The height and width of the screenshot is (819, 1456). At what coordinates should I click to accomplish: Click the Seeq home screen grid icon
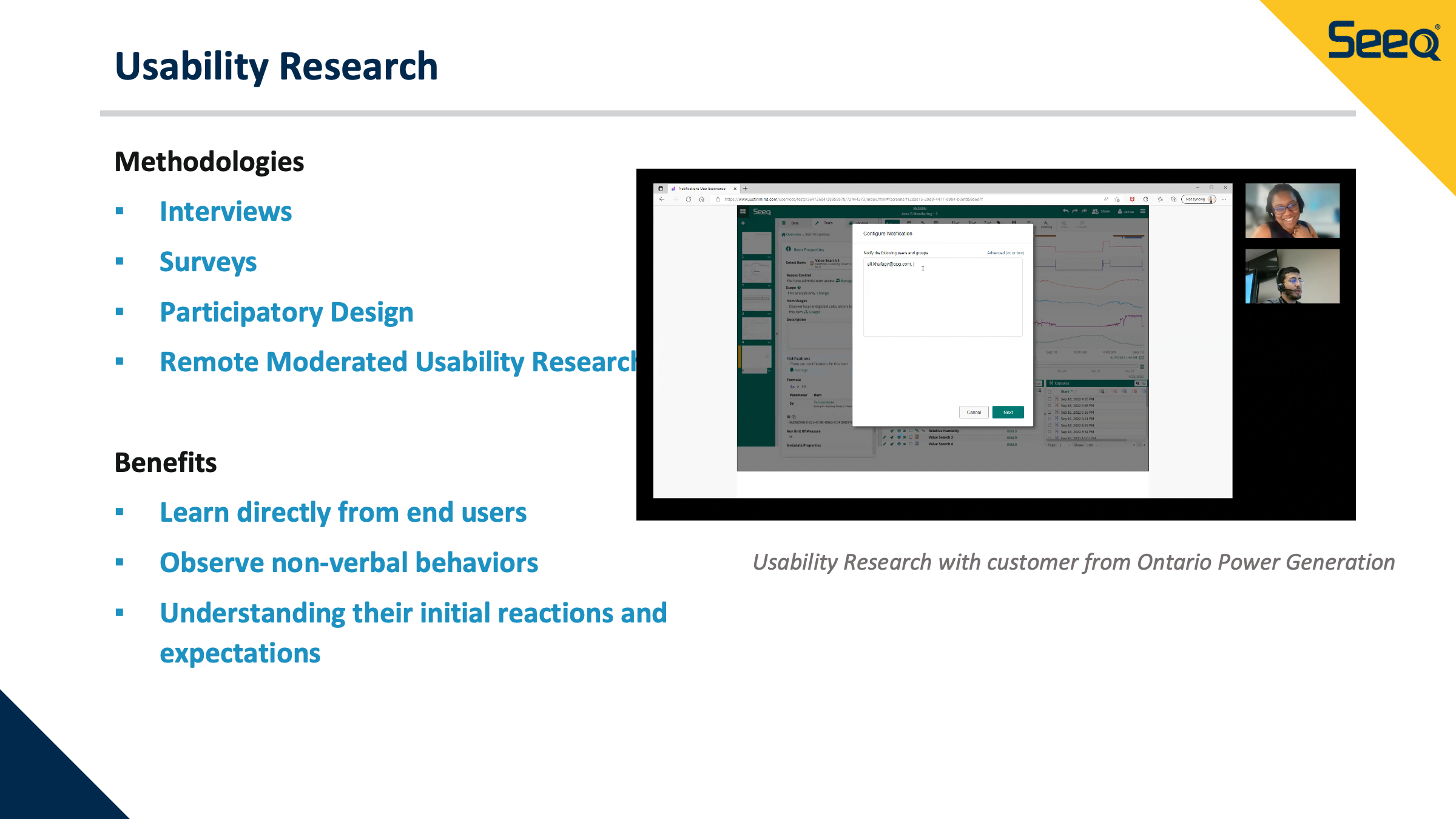pyautogui.click(x=743, y=212)
